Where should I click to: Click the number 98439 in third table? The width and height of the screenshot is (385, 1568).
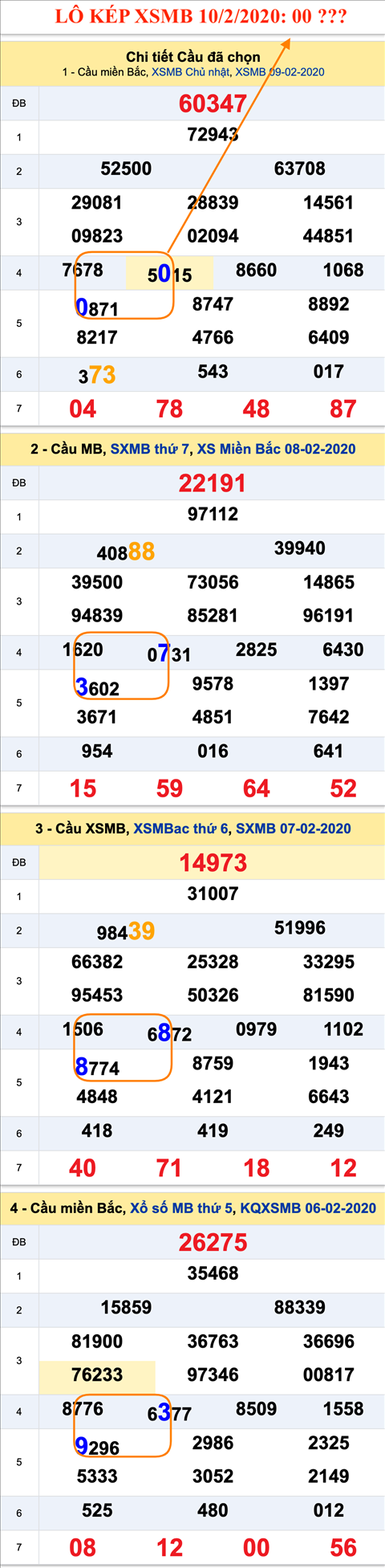pos(126,931)
